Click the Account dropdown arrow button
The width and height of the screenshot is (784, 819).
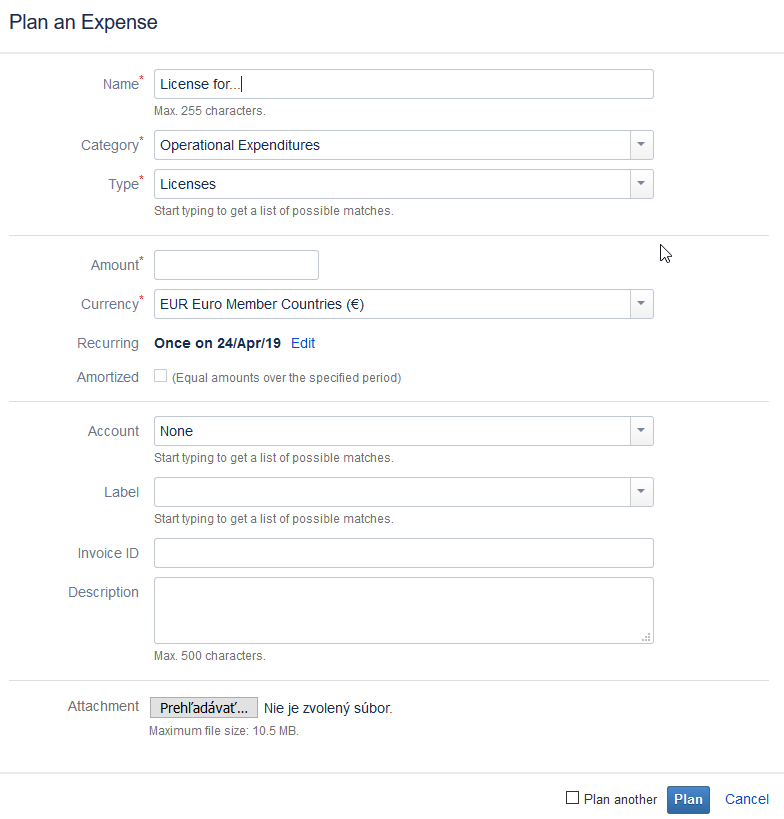pyautogui.click(x=642, y=431)
